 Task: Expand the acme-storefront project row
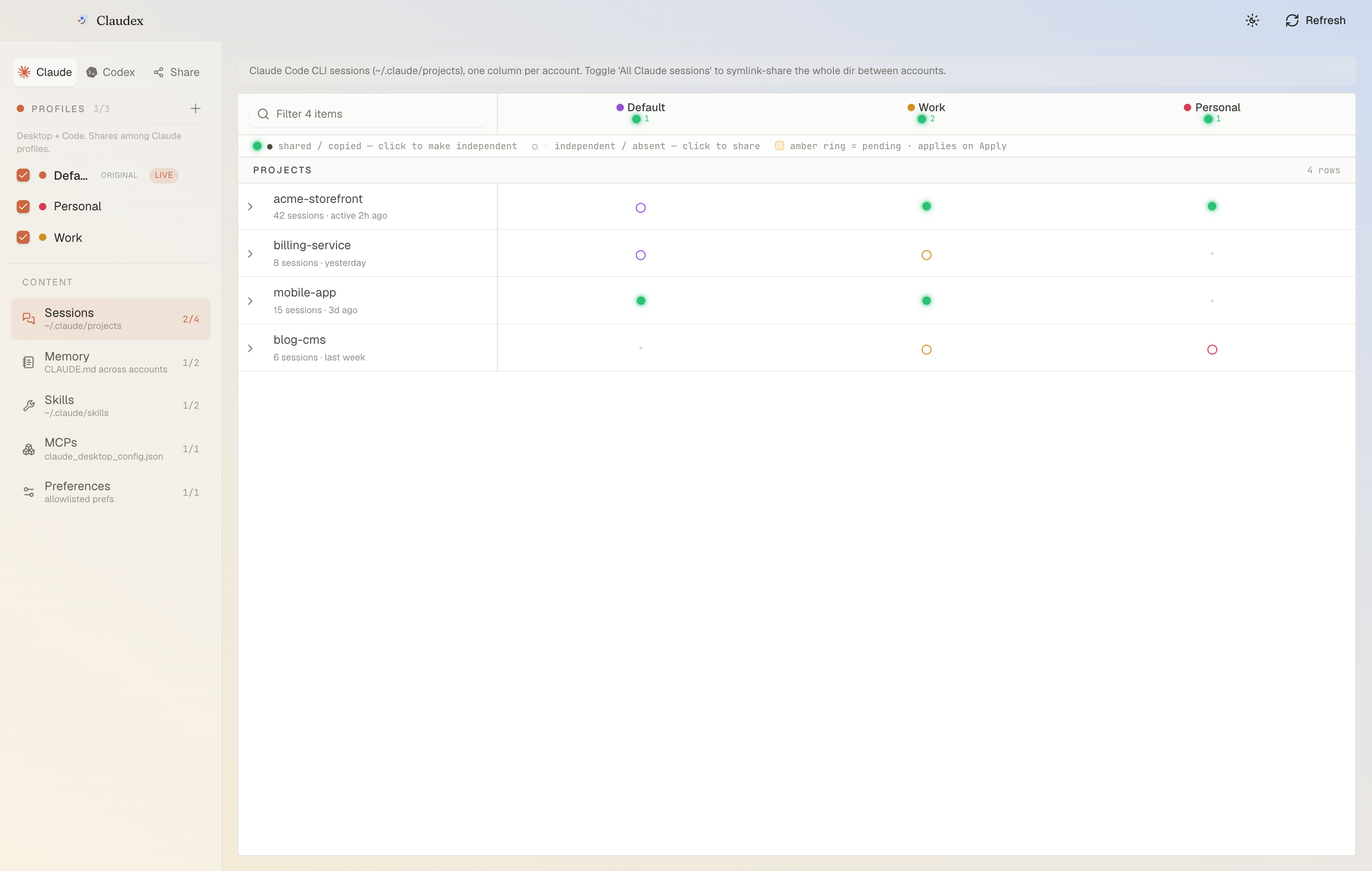pos(250,207)
